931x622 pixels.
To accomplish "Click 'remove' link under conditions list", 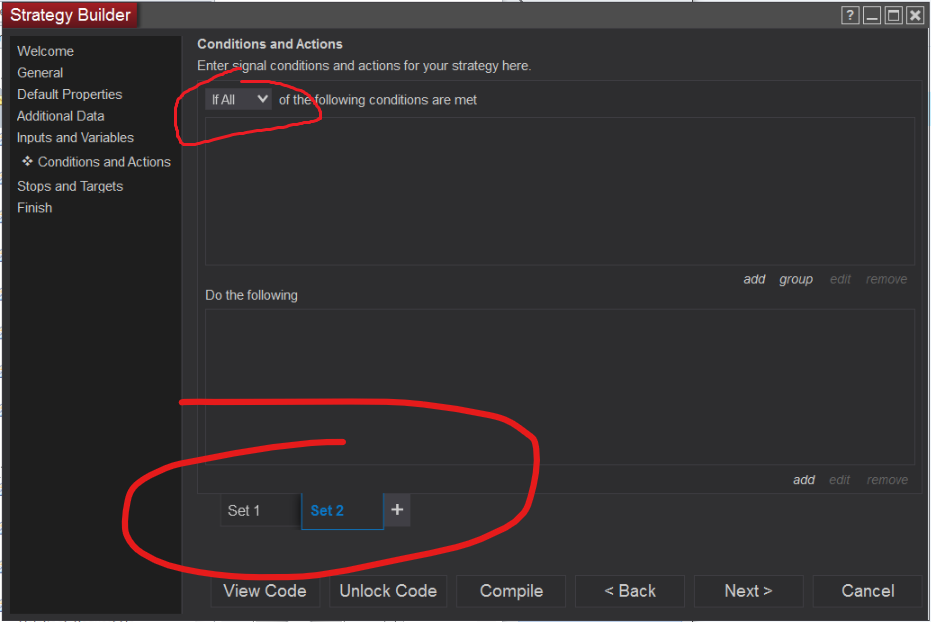I will pyautogui.click(x=886, y=279).
